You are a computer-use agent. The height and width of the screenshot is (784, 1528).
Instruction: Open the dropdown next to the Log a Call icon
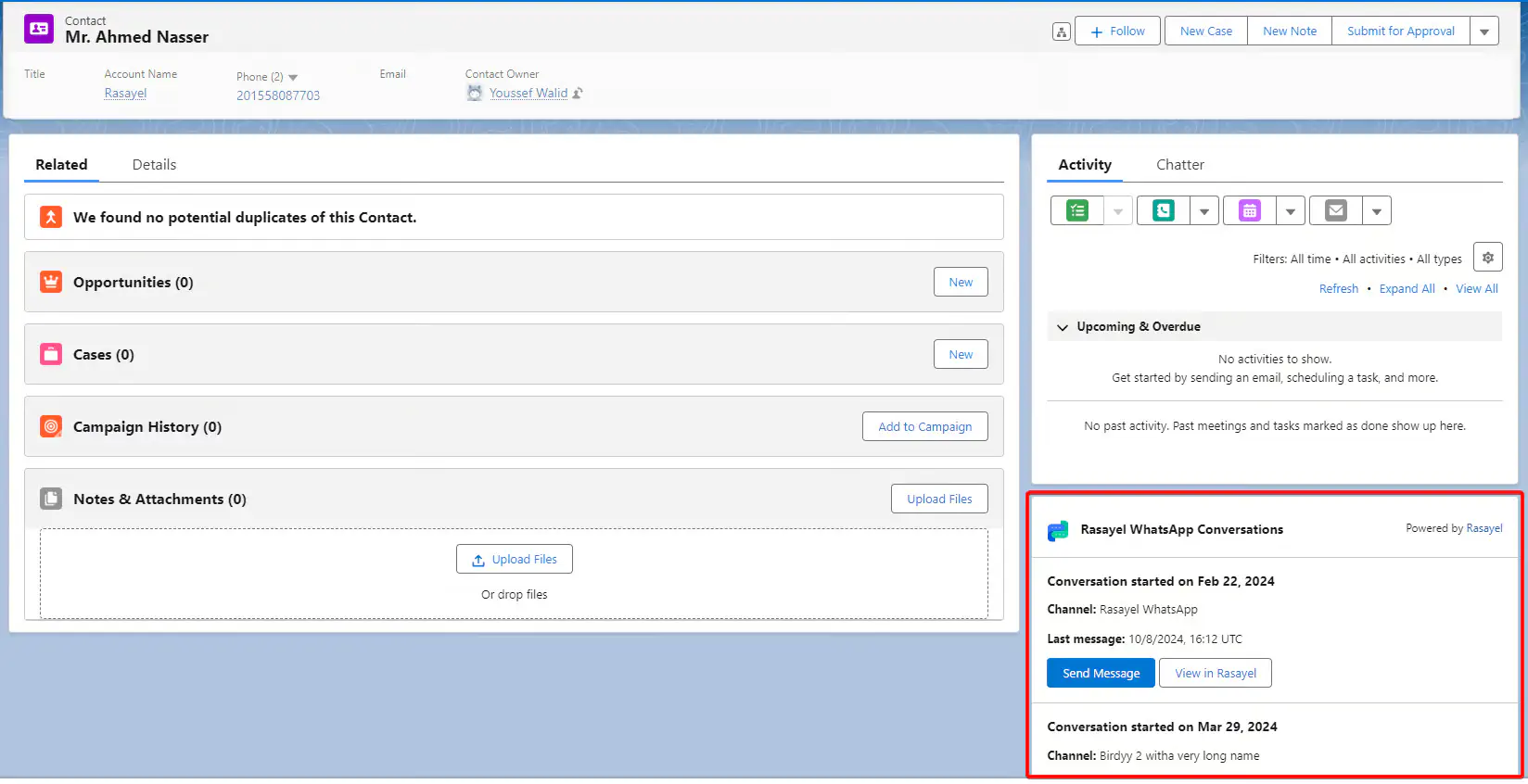(1204, 210)
